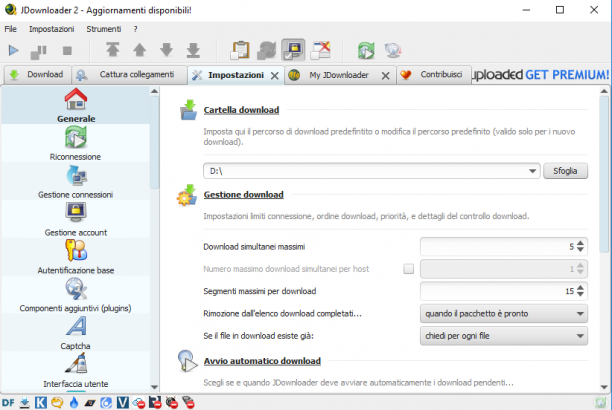612x410 pixels.
Task: Click the cloud icon with red stop badge
Action: (139, 403)
